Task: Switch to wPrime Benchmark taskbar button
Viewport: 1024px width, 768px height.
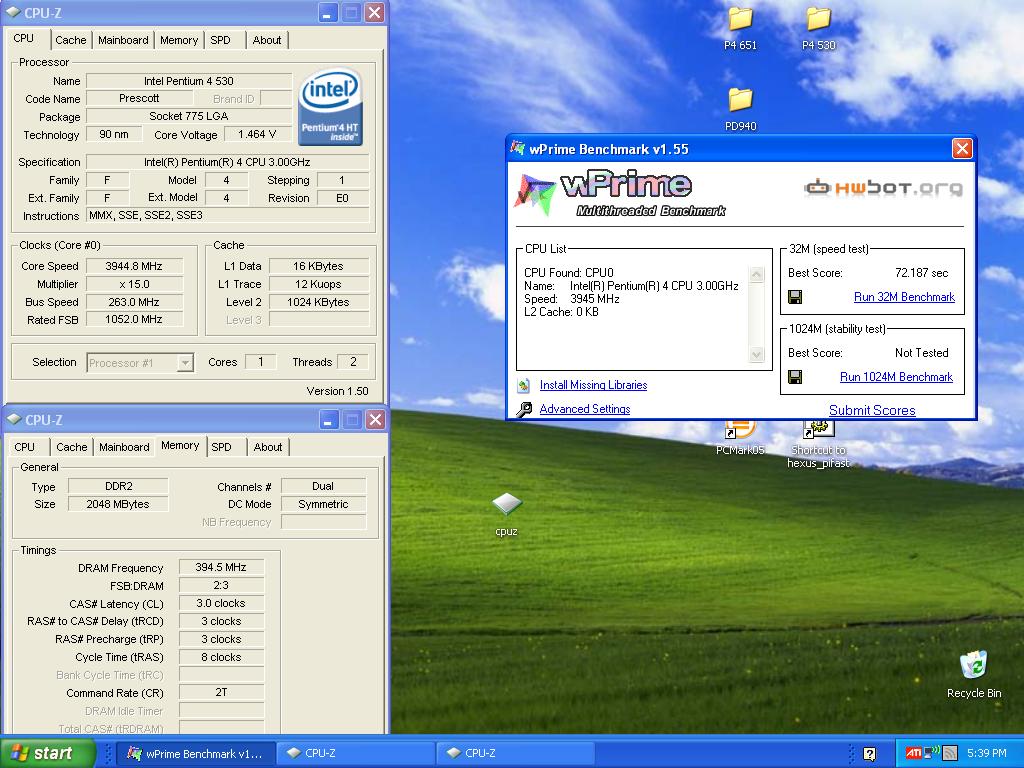Action: point(196,754)
